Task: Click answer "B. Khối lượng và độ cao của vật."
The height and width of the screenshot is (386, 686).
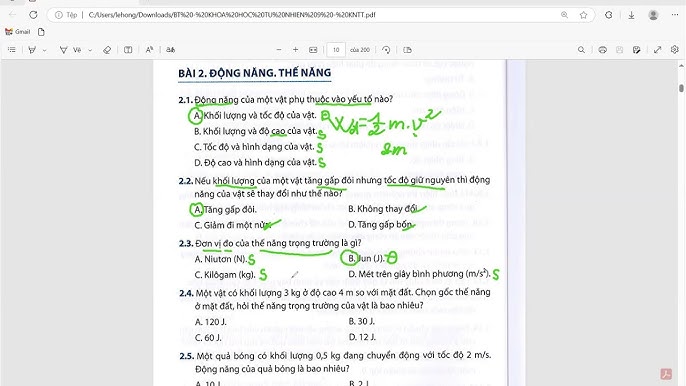Action: (256, 131)
